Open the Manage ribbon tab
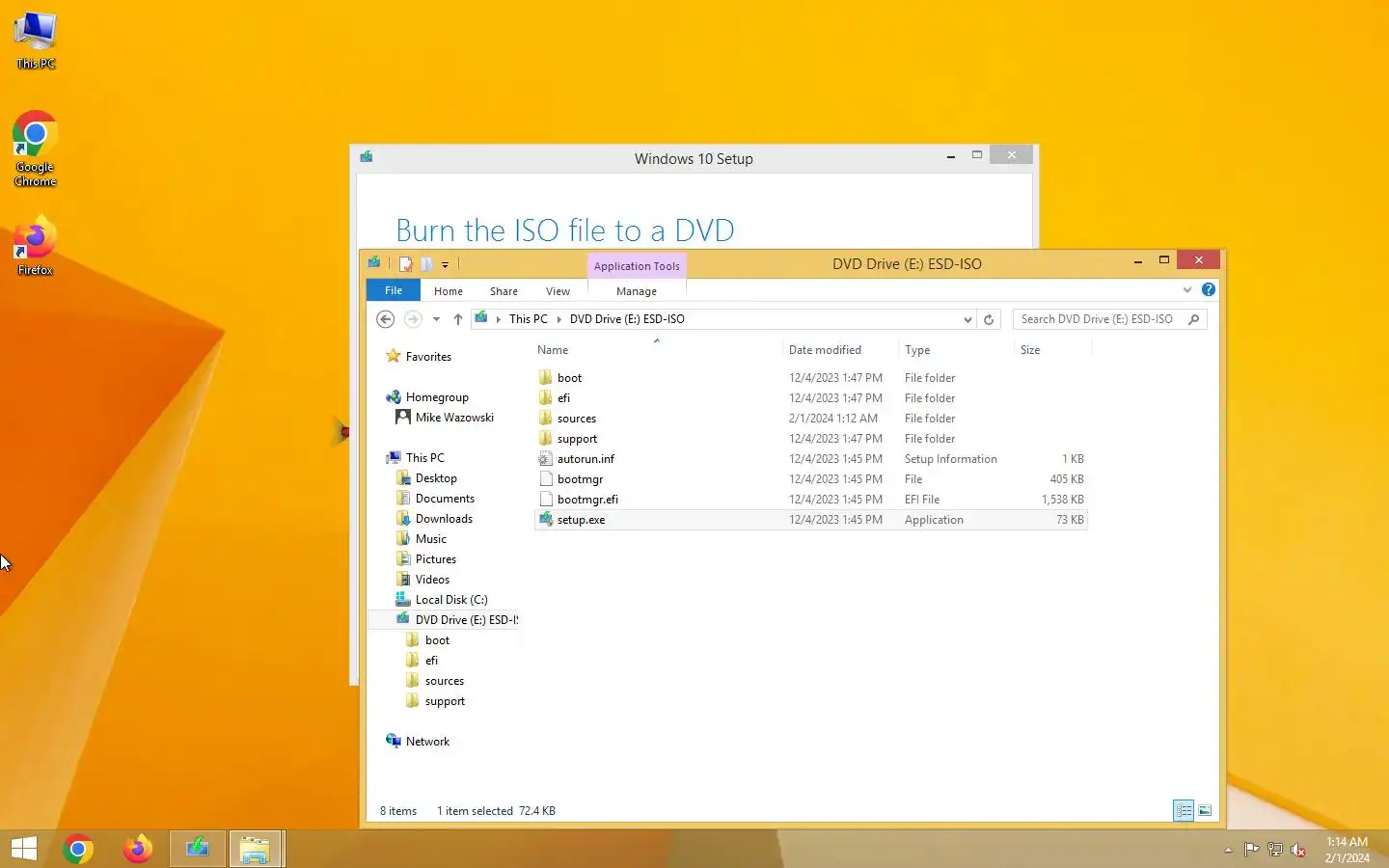 pyautogui.click(x=637, y=291)
